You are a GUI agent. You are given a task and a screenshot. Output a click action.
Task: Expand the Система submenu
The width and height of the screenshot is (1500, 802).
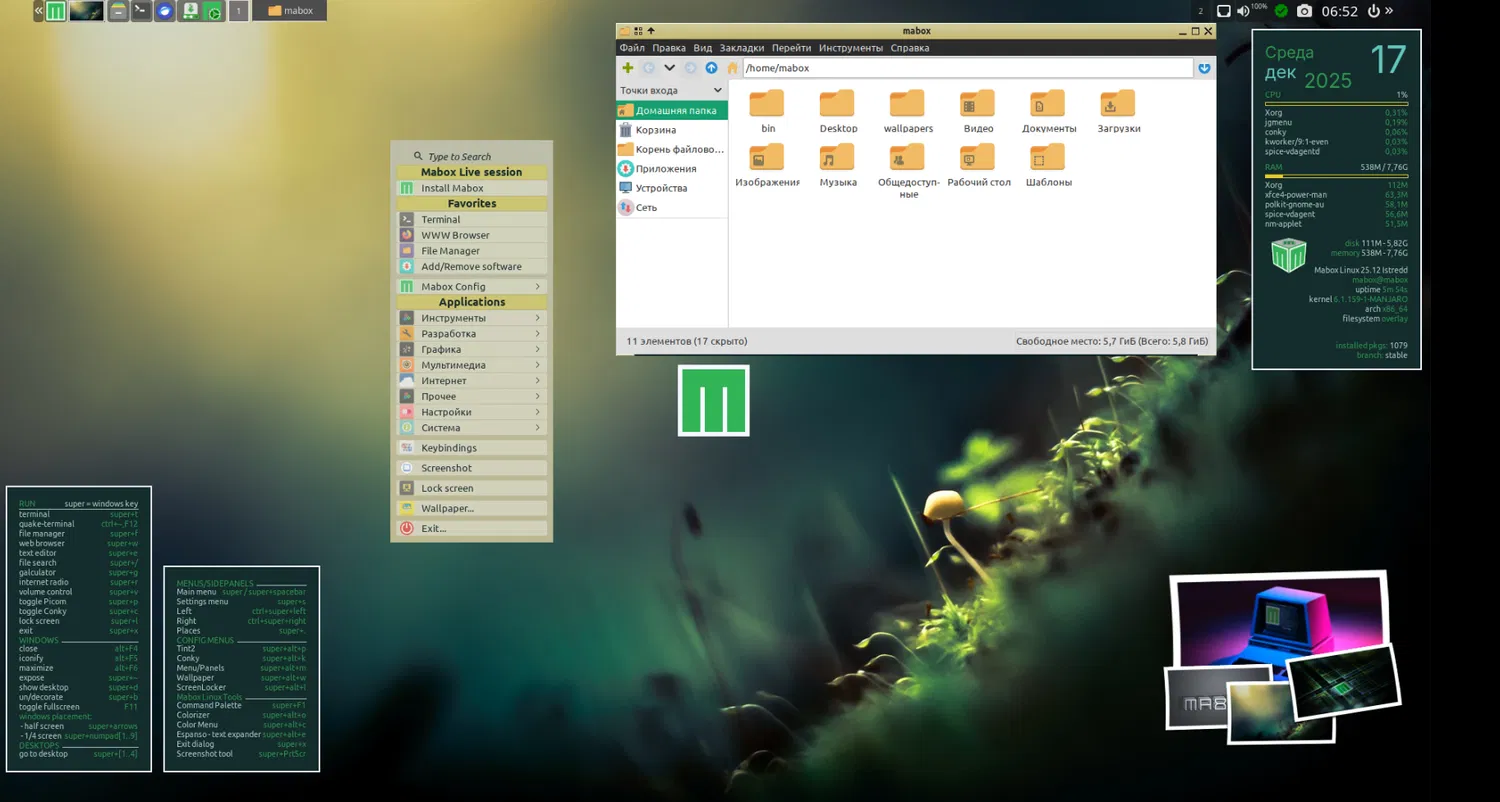coord(472,428)
